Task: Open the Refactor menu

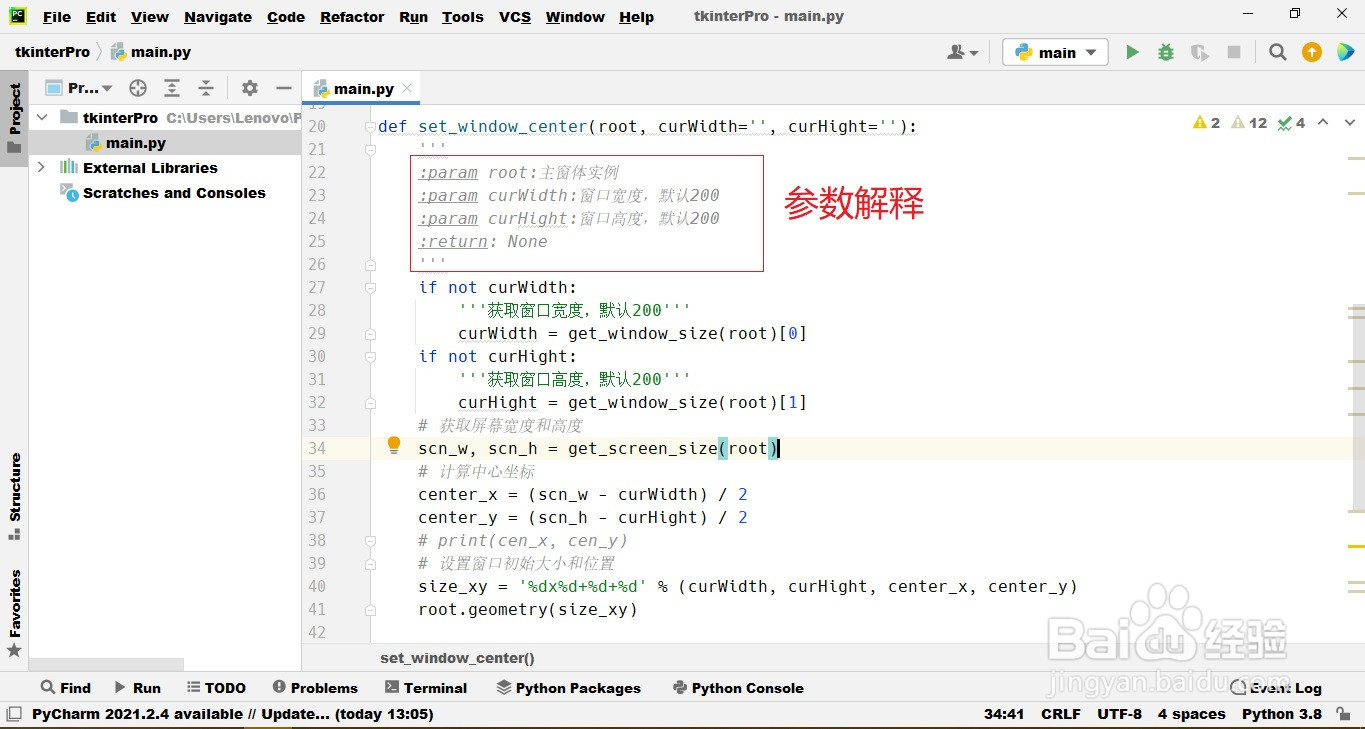Action: tap(351, 17)
